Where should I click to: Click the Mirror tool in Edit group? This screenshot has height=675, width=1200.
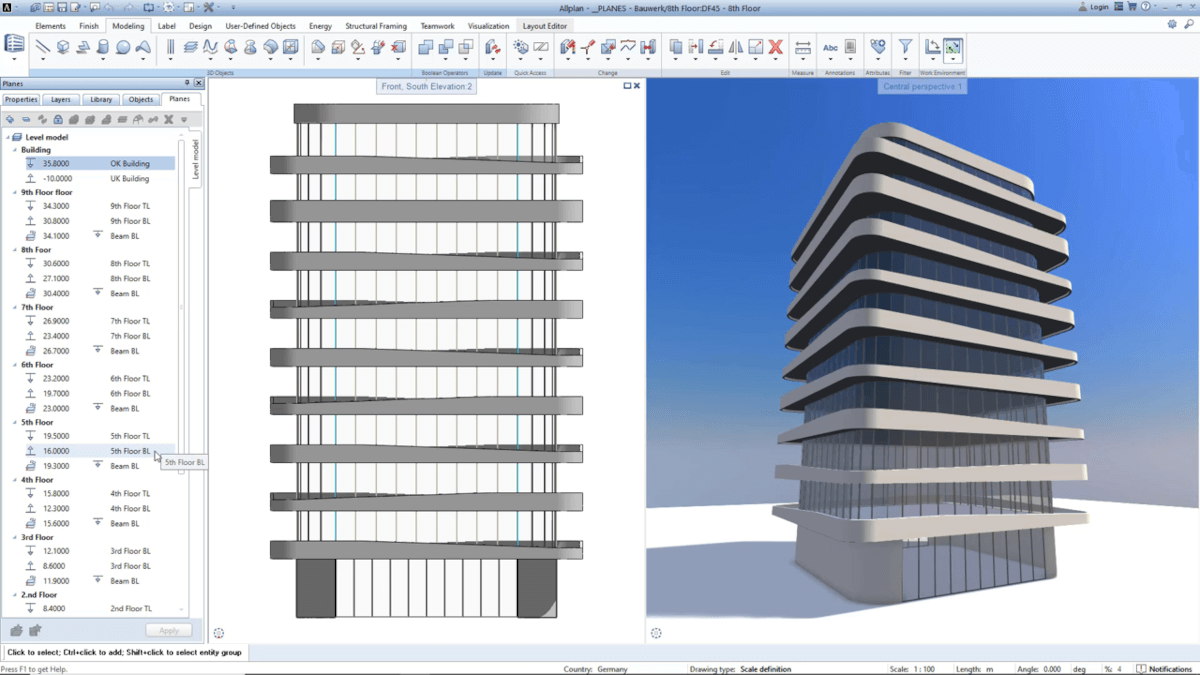[736, 47]
